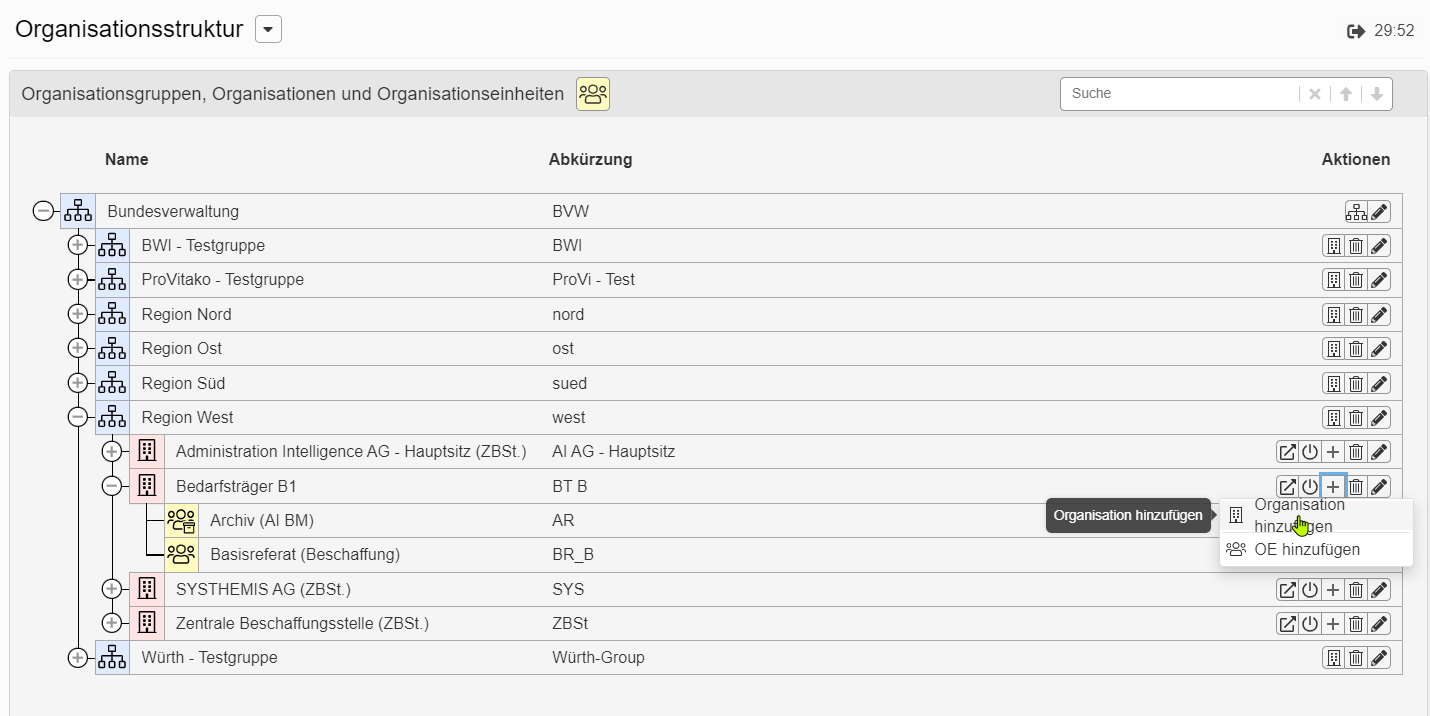Click the plus icon for Zentrale Beschaffungsstelle

coord(1333,624)
